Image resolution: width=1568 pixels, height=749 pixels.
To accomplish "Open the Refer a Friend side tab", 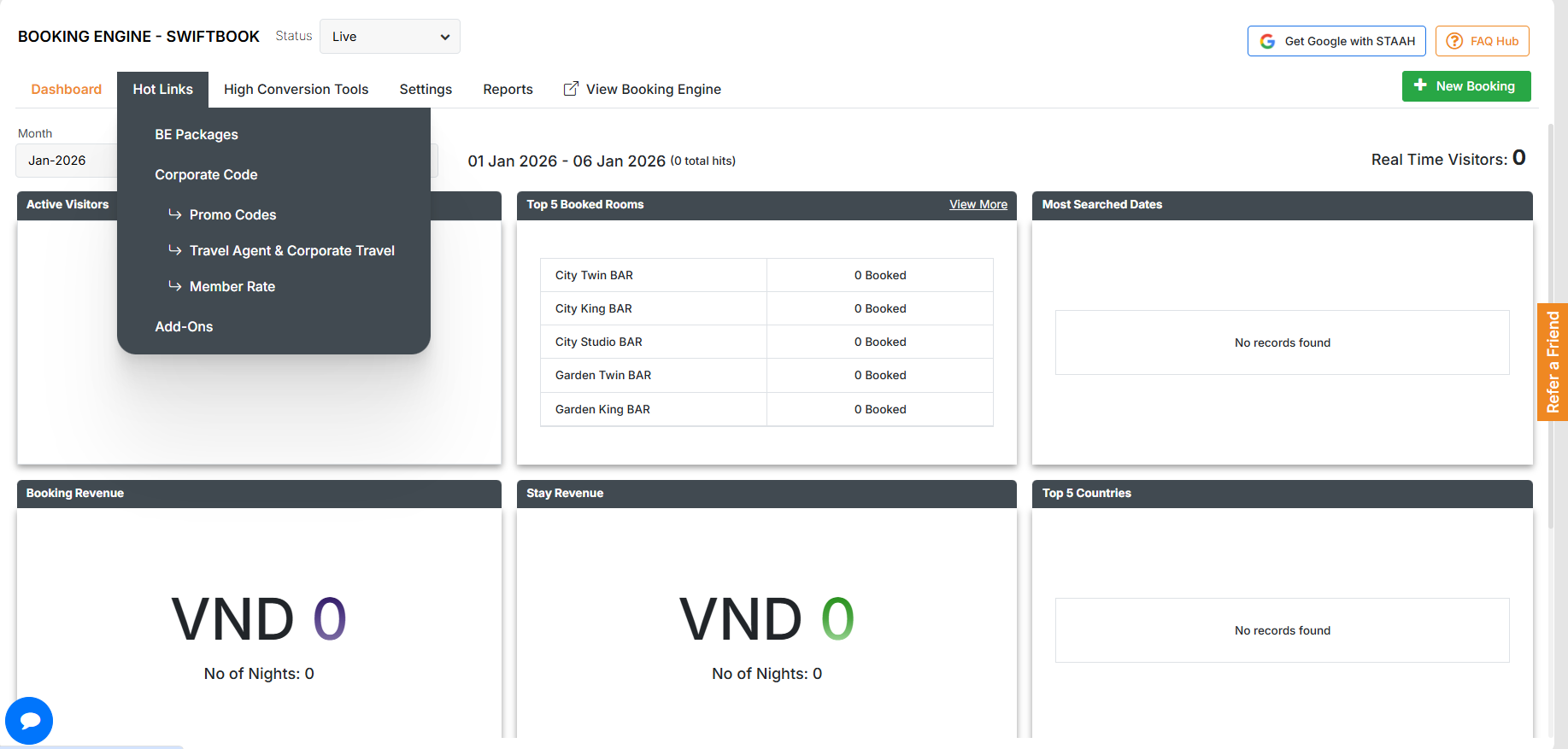I will click(1552, 362).
